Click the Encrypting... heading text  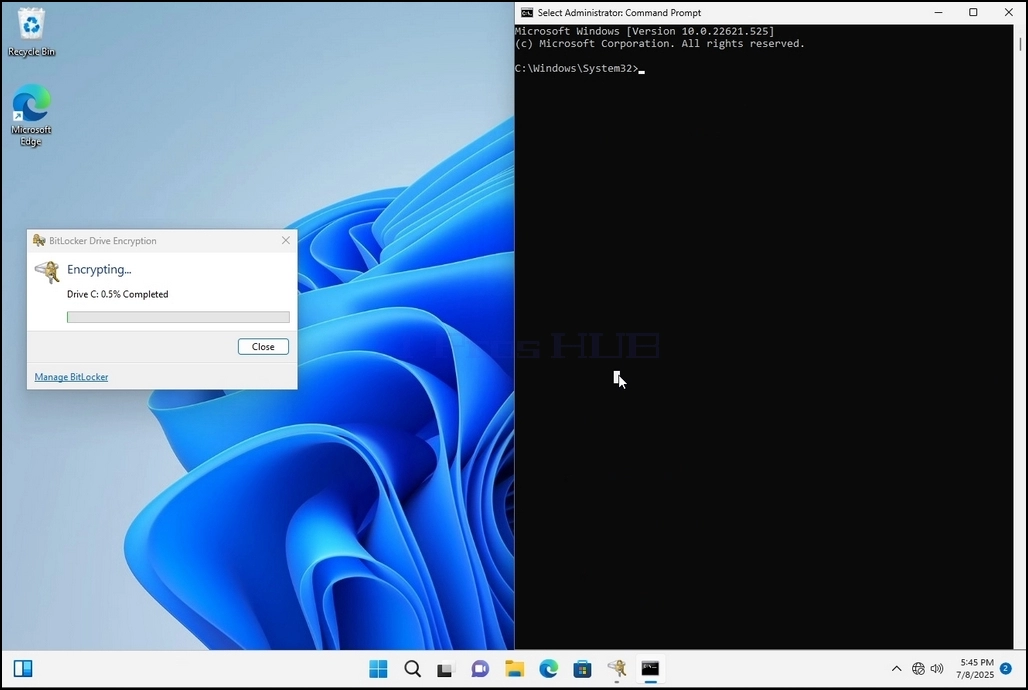(x=99, y=270)
